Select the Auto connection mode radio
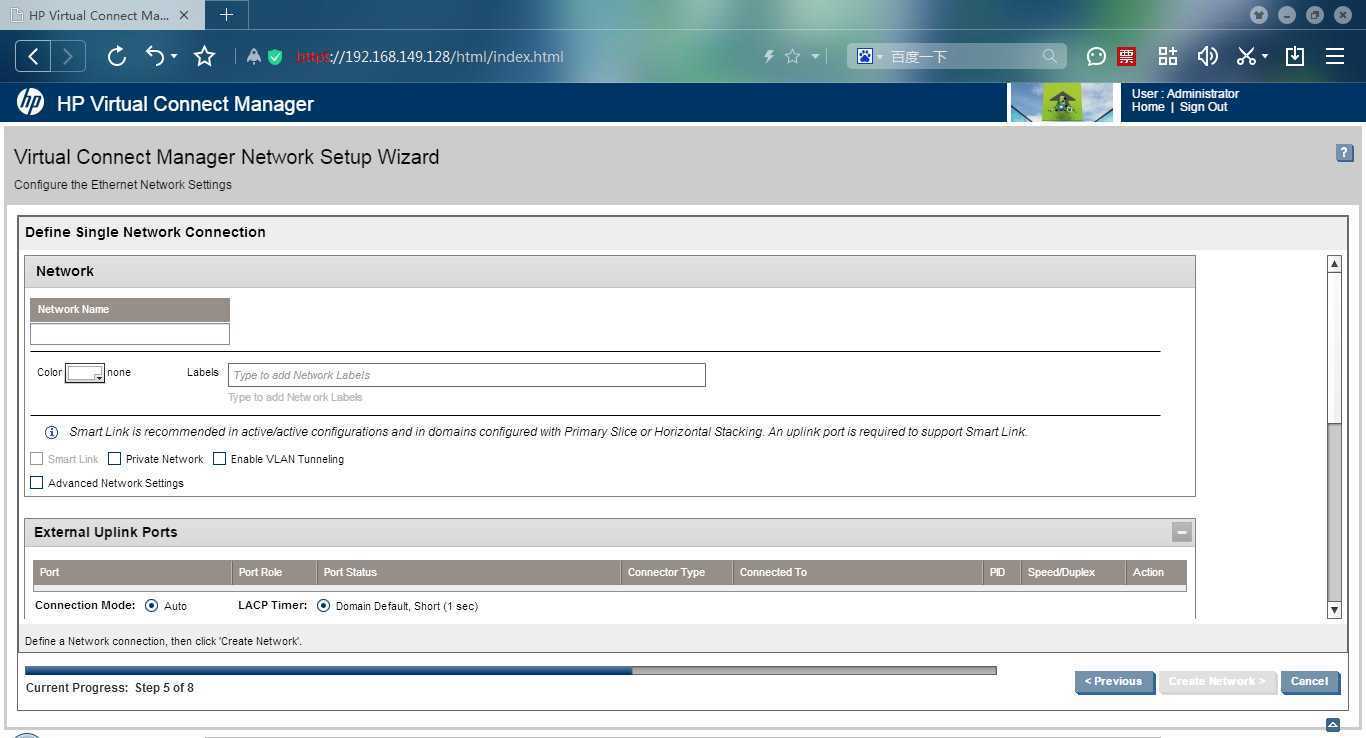1366x738 pixels. 152,606
